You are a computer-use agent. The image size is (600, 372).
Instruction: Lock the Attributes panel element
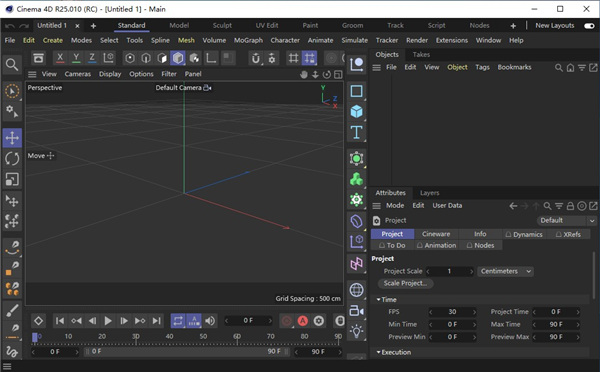point(570,206)
